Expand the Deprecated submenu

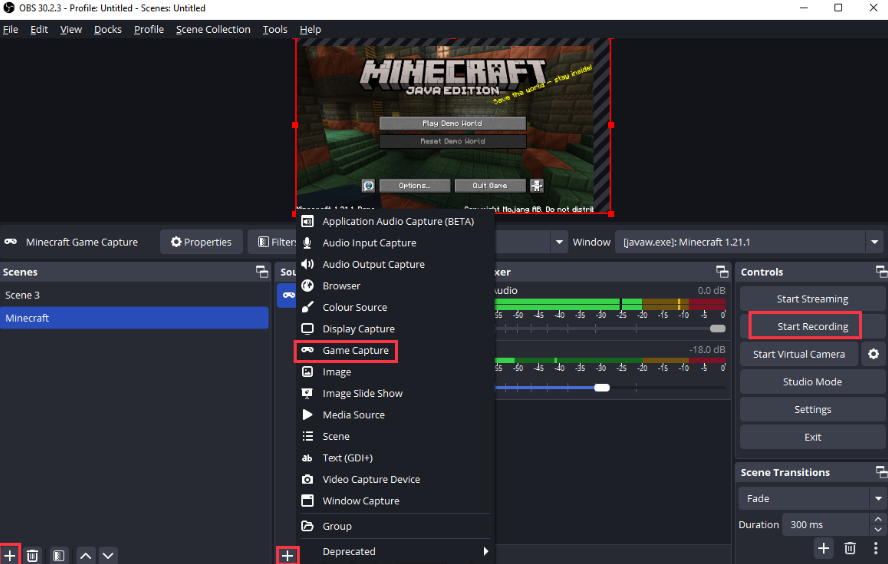[395, 552]
